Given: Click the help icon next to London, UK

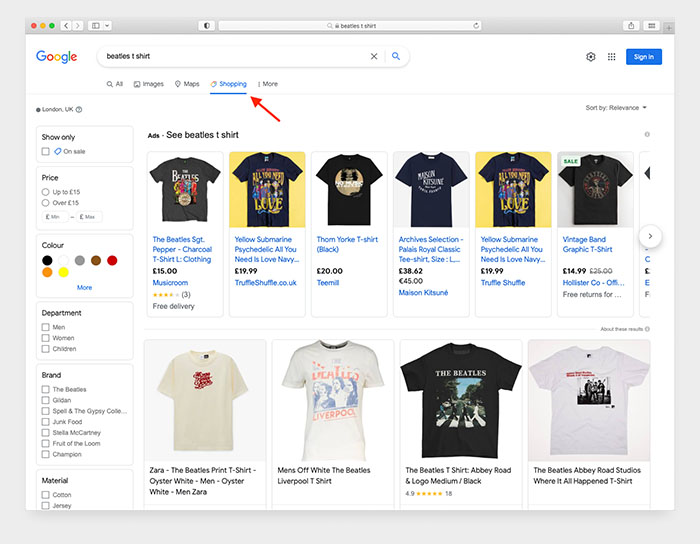Looking at the screenshot, I should pos(79,109).
